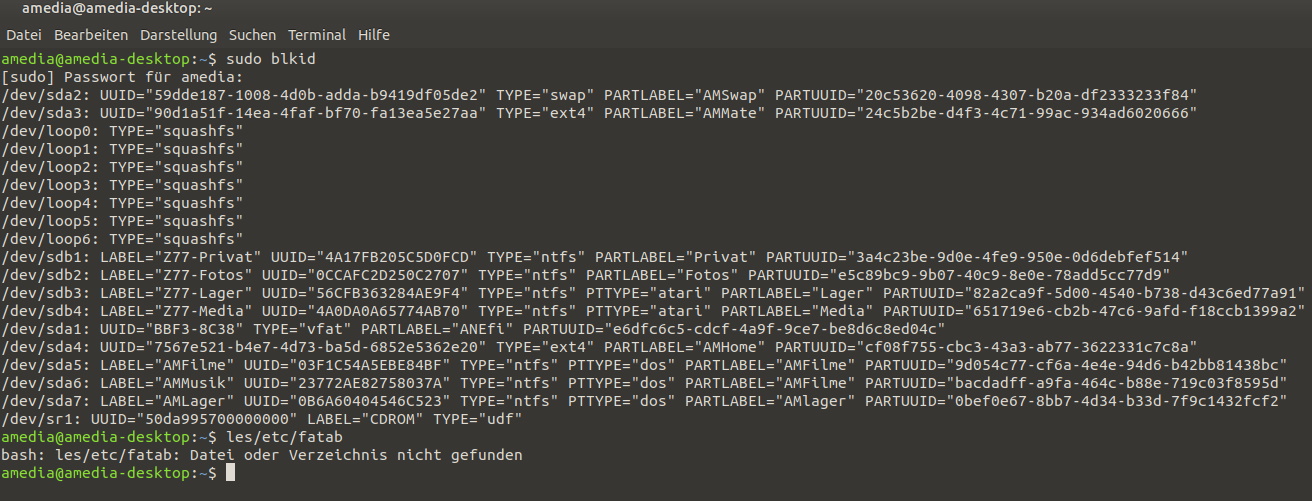Click the /dev/loop0 squashfs line
Screen dimensions: 1312x501
(122, 131)
